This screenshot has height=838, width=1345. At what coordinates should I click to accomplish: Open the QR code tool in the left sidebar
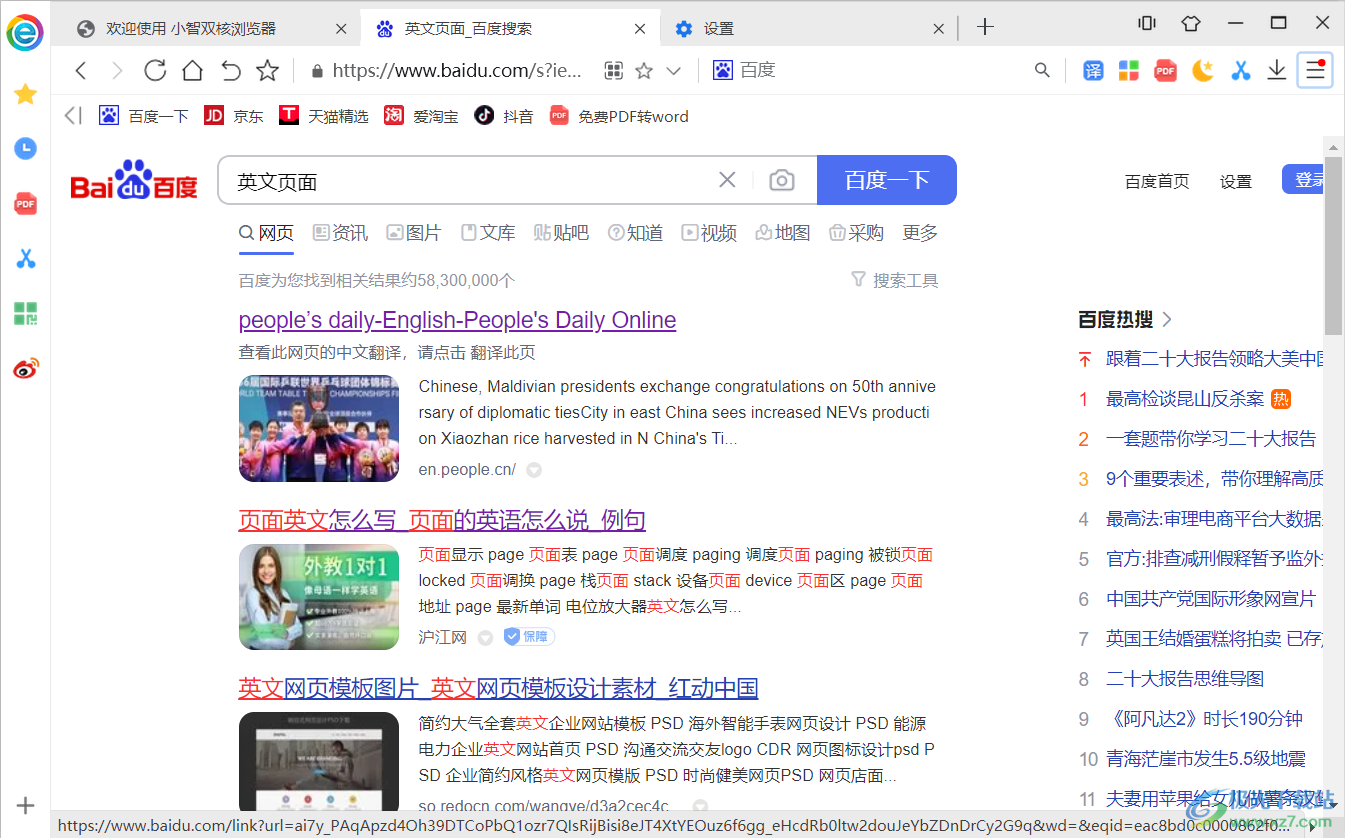[x=25, y=313]
